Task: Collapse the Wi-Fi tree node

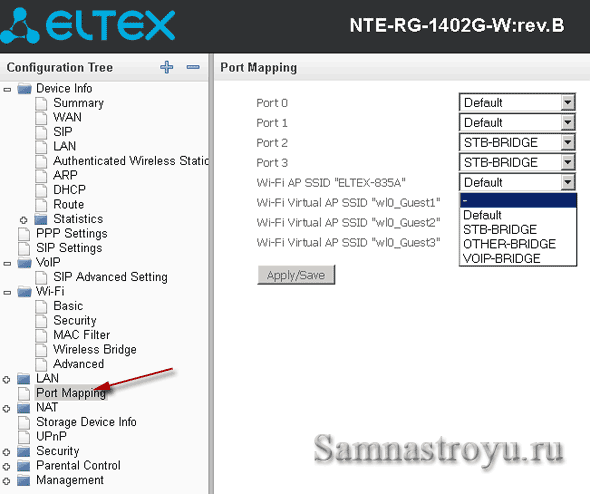Action: (7, 293)
